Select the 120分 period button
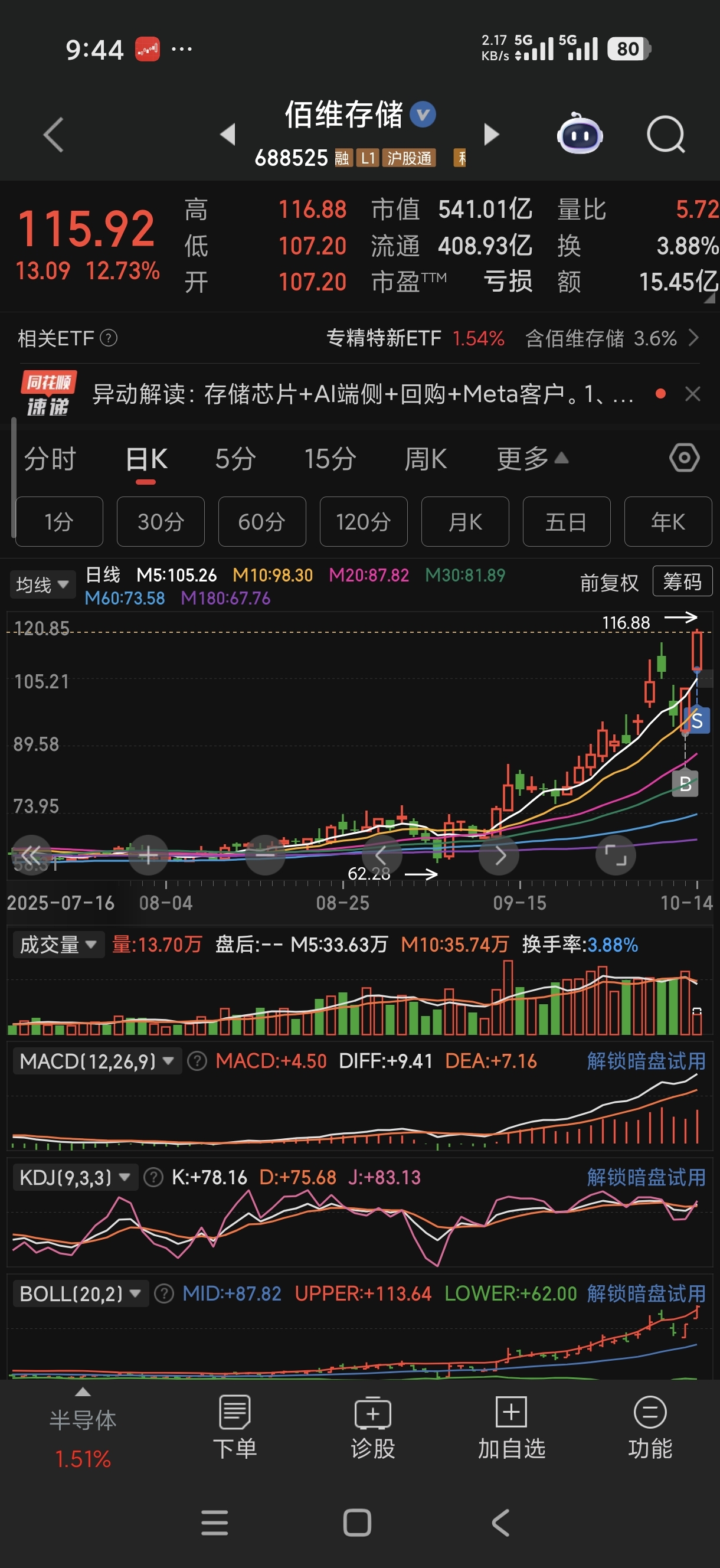The image size is (720, 1568). (x=364, y=522)
